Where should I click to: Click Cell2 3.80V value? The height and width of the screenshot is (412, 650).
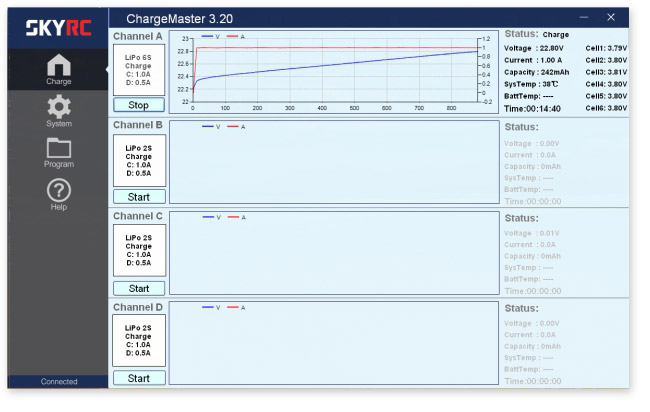[606, 60]
